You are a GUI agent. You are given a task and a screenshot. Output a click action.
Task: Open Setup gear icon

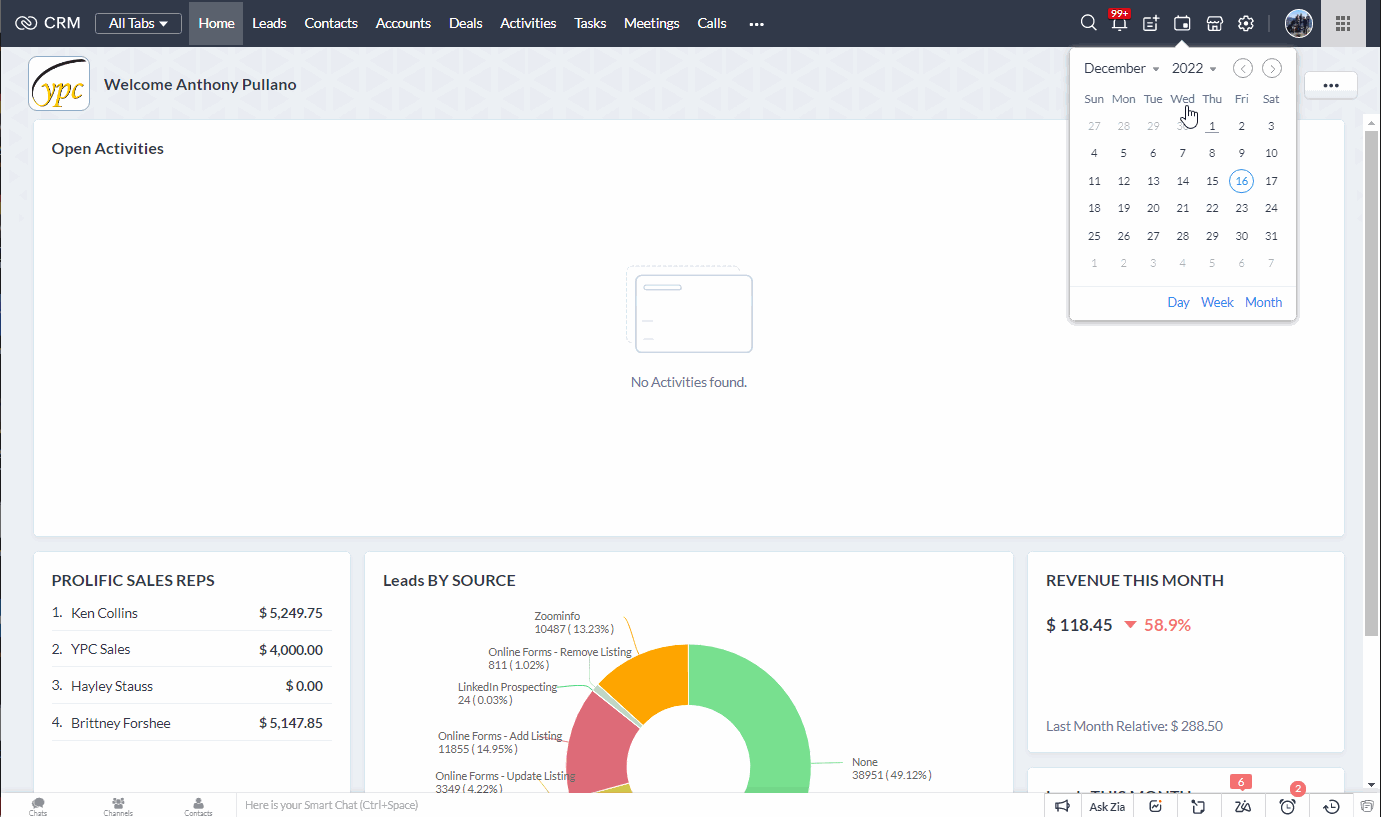coord(1245,23)
